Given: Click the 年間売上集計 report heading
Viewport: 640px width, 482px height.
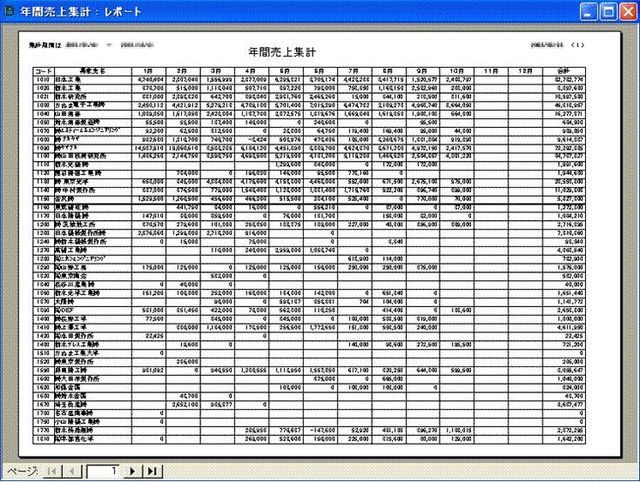Looking at the screenshot, I should pos(282,52).
